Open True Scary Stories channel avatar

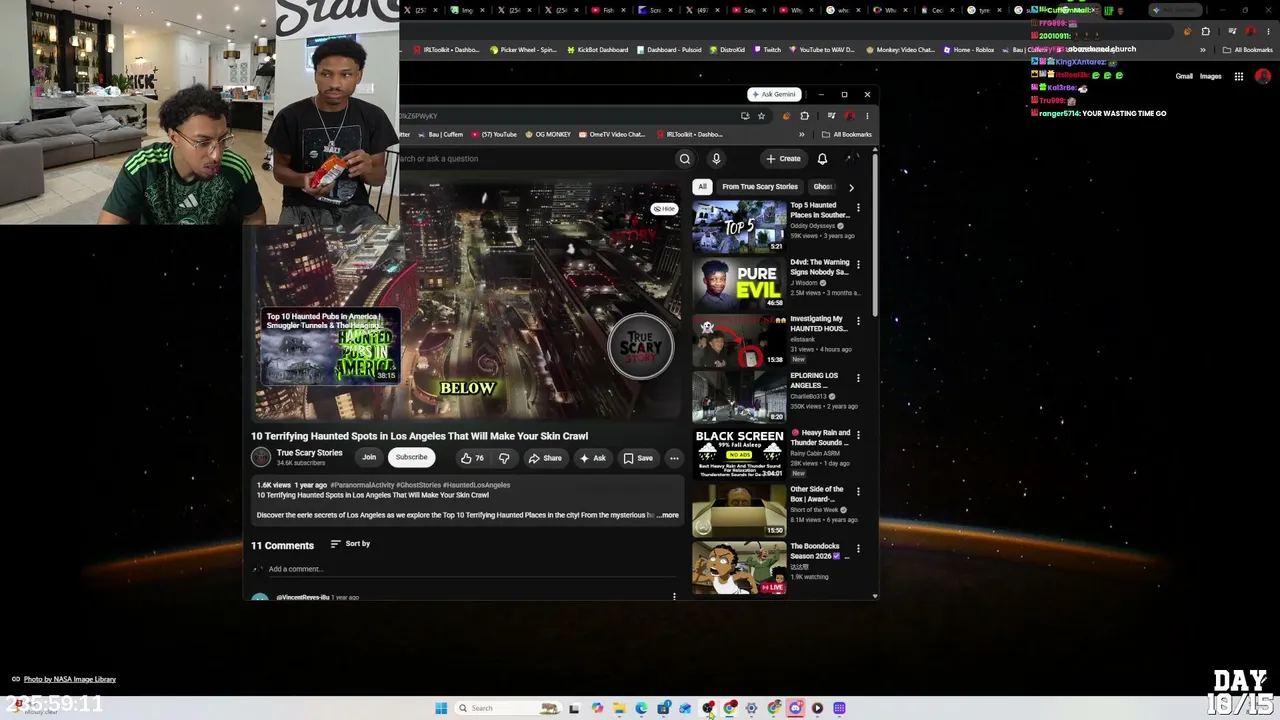pyautogui.click(x=261, y=457)
